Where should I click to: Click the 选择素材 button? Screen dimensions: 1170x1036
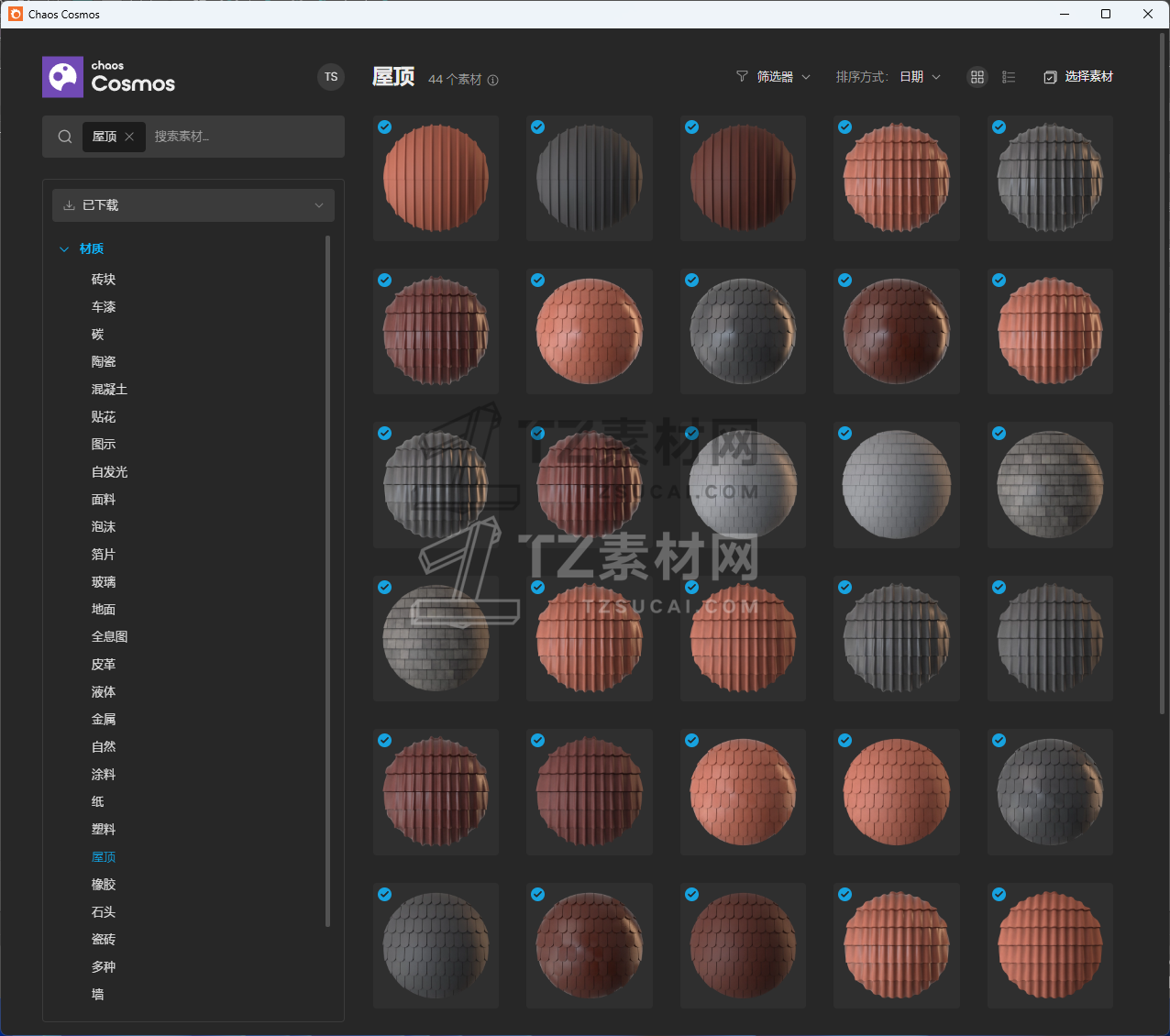1078,77
